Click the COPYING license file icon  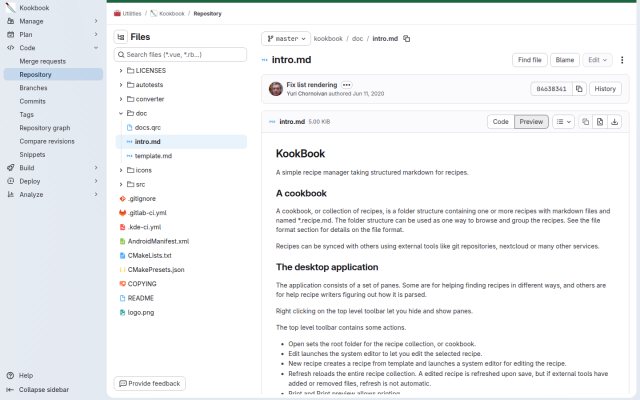click(122, 284)
